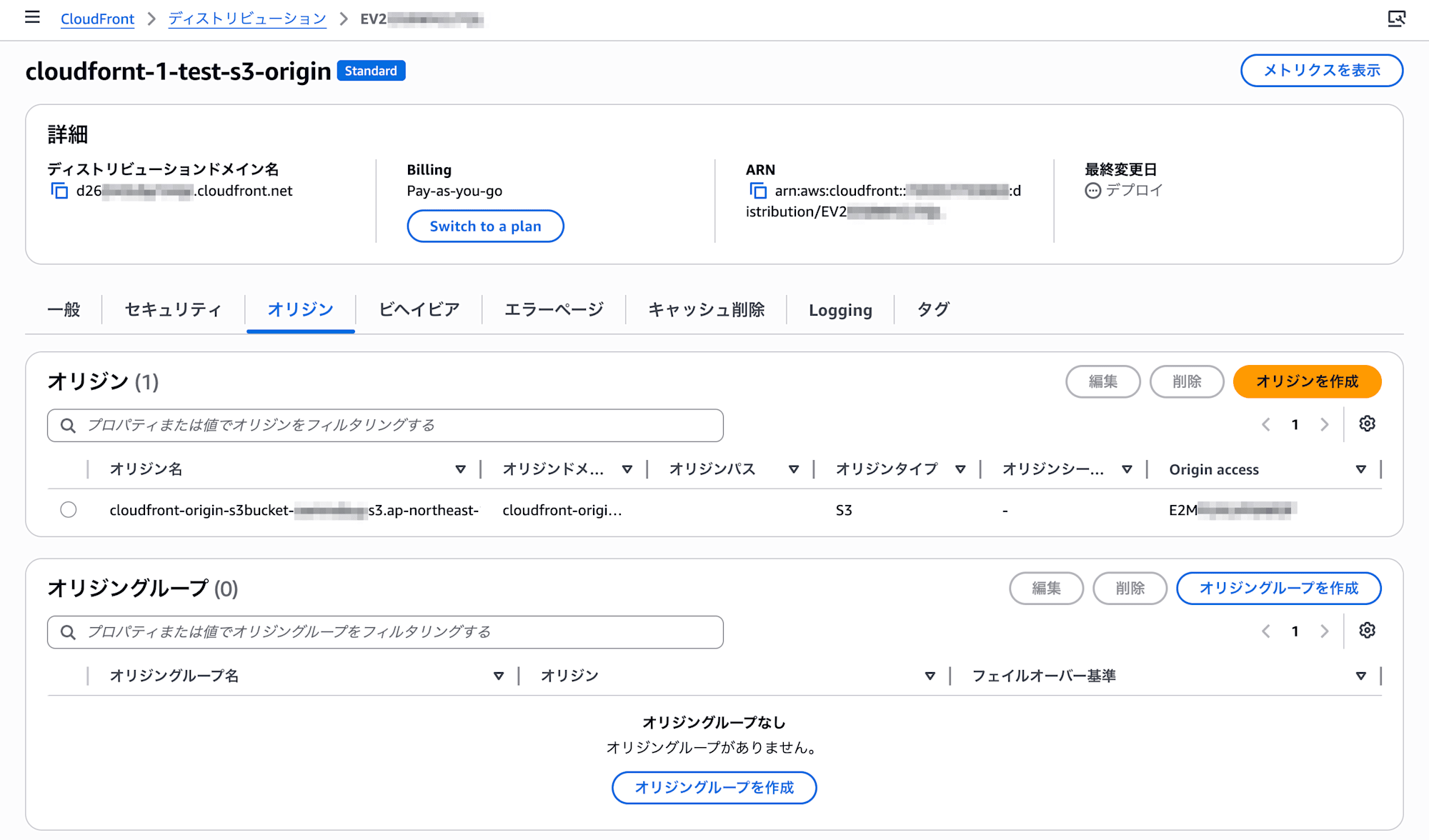This screenshot has width=1429, height=840.
Task: Sort by オリジンパス column
Action: (x=793, y=469)
